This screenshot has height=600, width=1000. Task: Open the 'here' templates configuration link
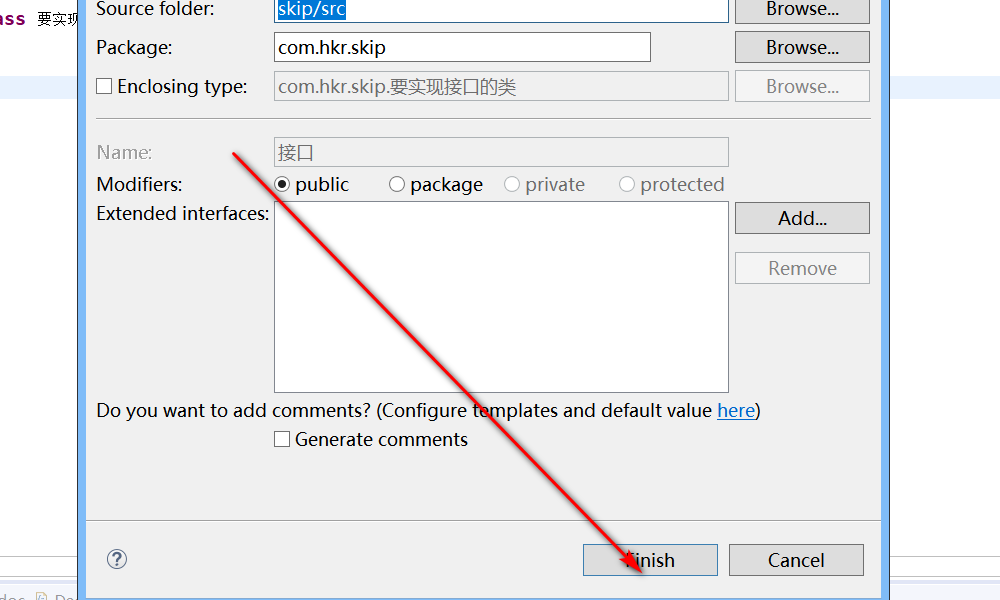pos(736,411)
